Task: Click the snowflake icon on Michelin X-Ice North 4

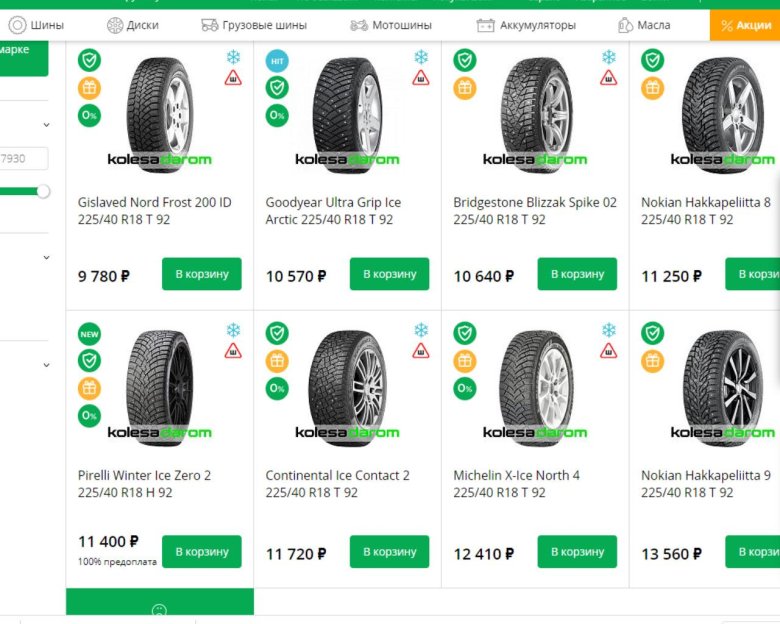Action: click(609, 330)
